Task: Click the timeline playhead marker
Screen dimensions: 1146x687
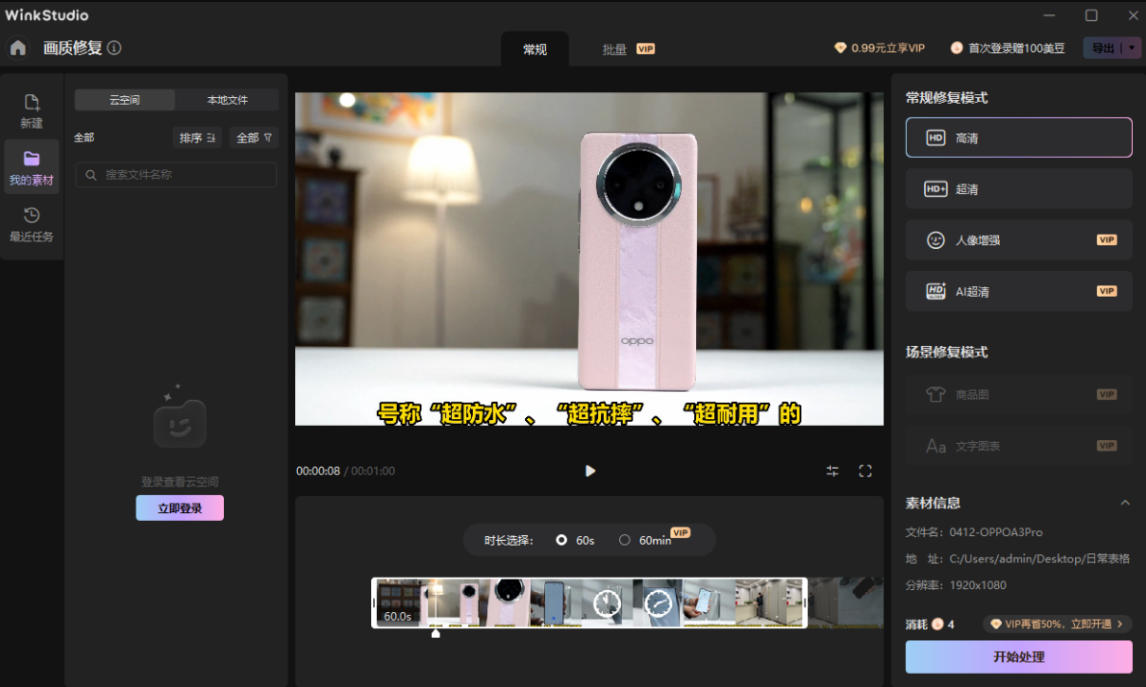Action: pos(435,632)
